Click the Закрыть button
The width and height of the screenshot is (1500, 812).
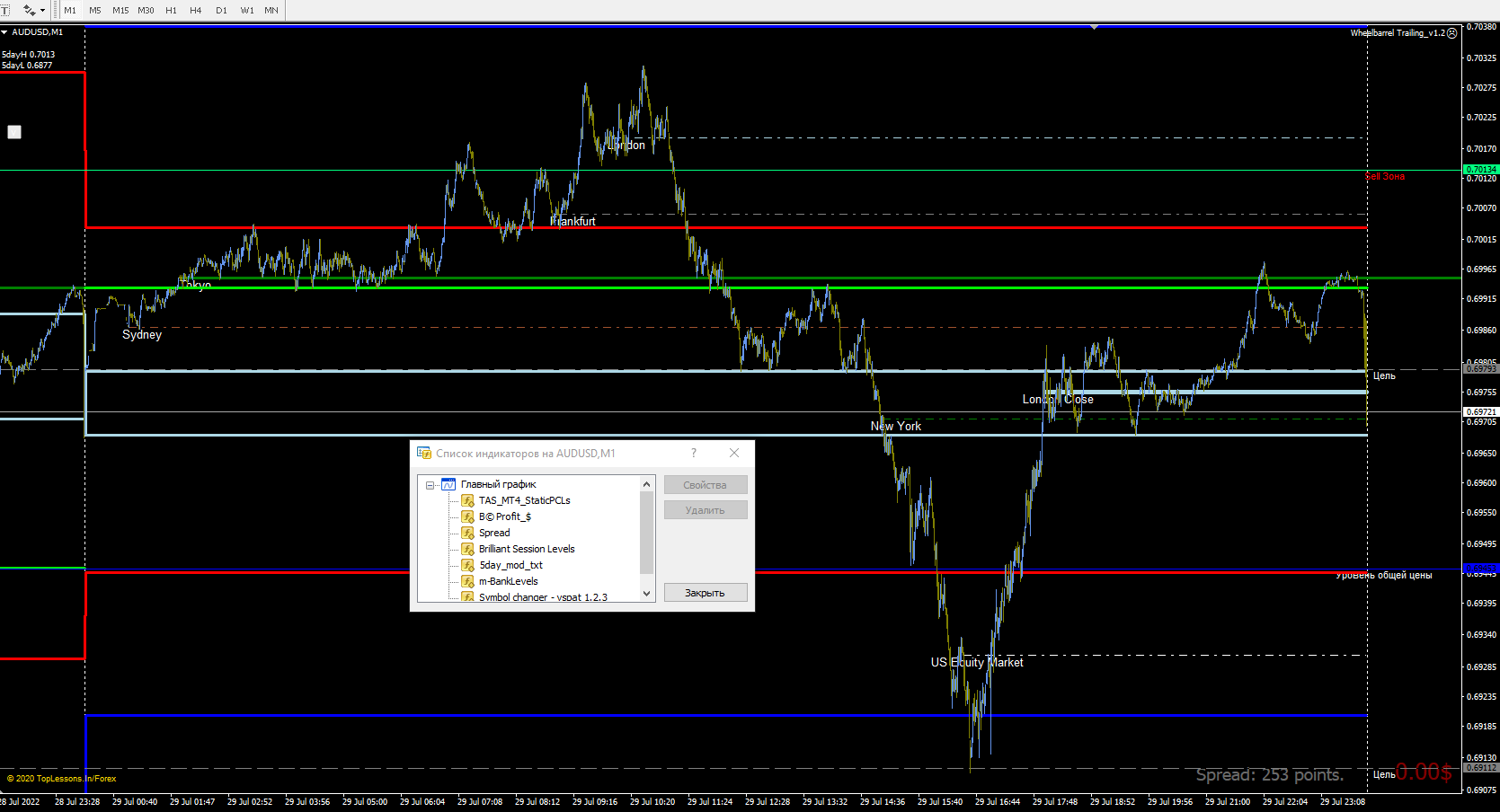click(706, 593)
